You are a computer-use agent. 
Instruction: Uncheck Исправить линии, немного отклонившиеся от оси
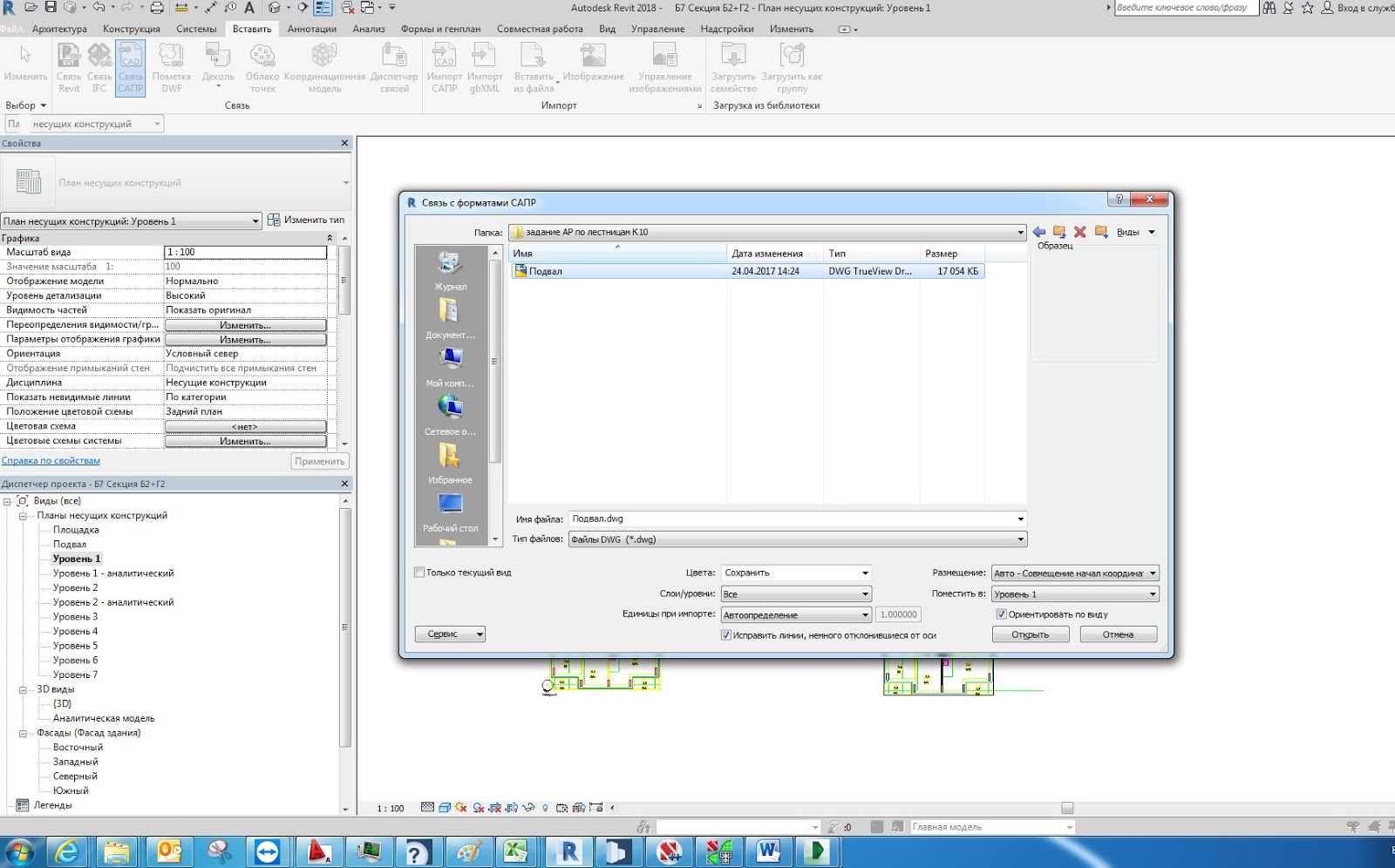725,635
